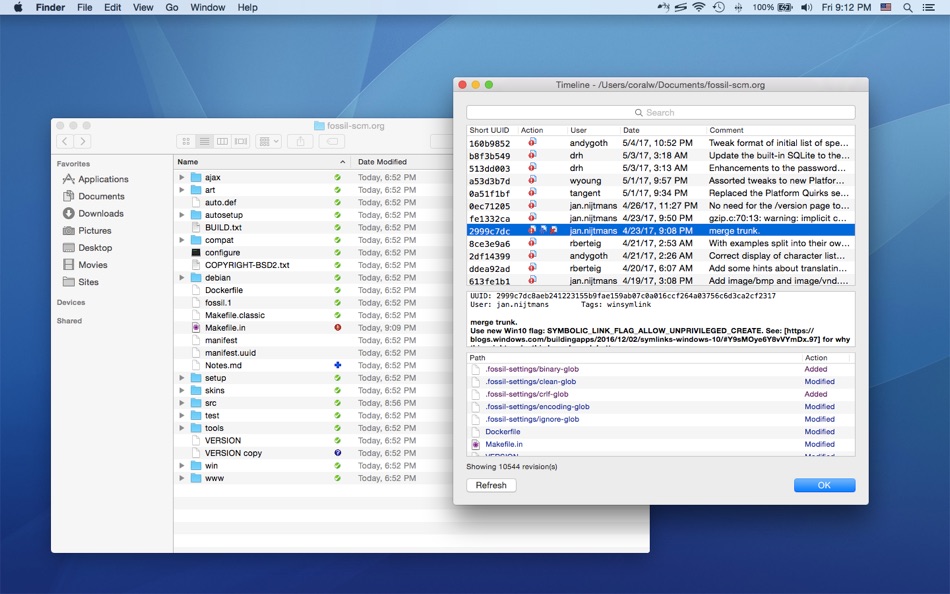Viewport: 950px width, 594px height.
Task: Click the Edit Tags toolbar button
Action: point(332,142)
